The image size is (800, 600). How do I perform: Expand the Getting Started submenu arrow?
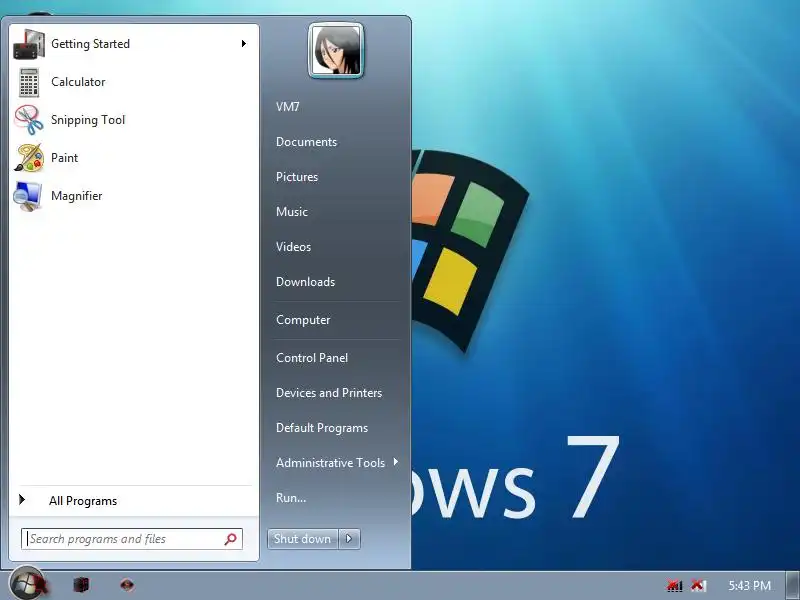pos(244,44)
